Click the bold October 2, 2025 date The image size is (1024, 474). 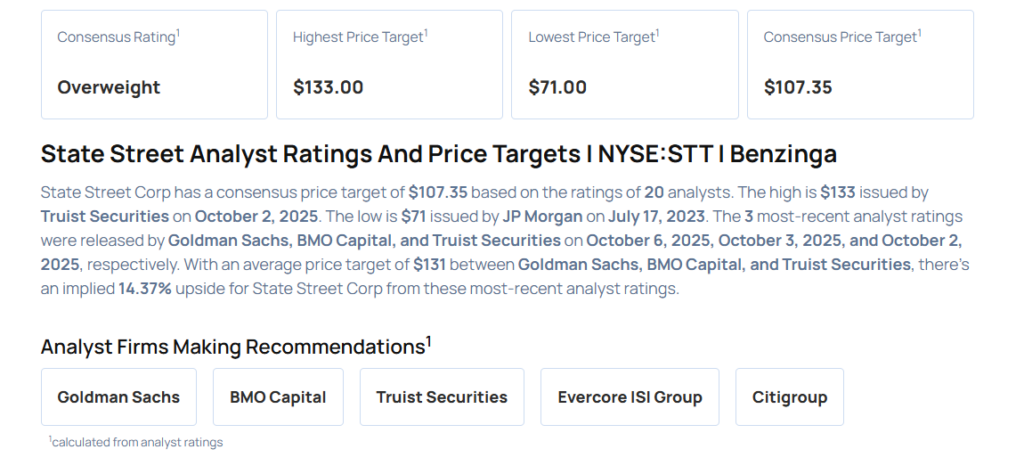tap(243, 216)
